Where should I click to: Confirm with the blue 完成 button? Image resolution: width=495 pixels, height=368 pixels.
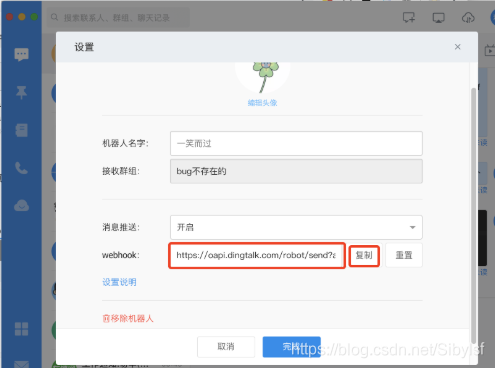click(x=292, y=347)
